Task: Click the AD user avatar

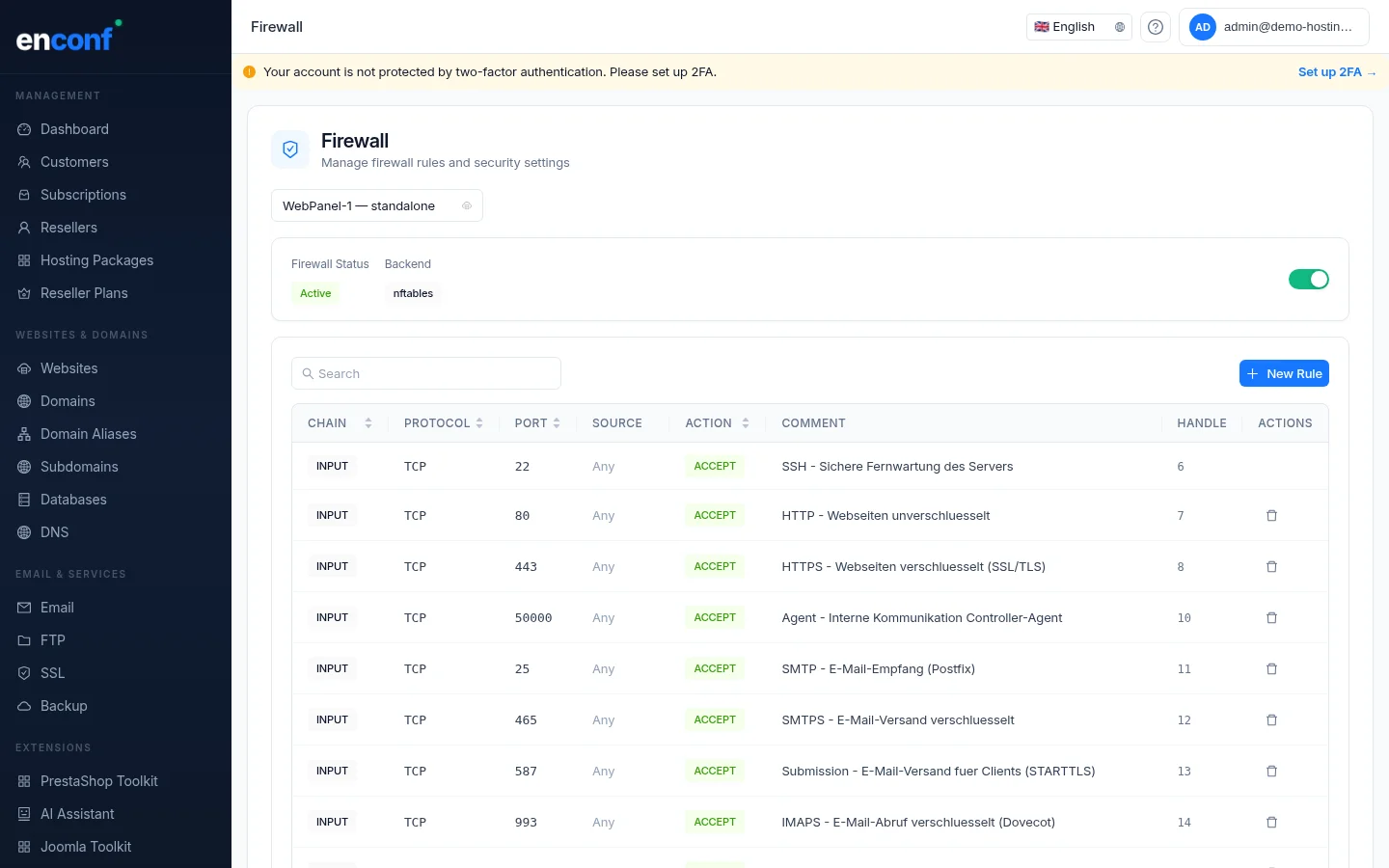Action: point(1202,27)
